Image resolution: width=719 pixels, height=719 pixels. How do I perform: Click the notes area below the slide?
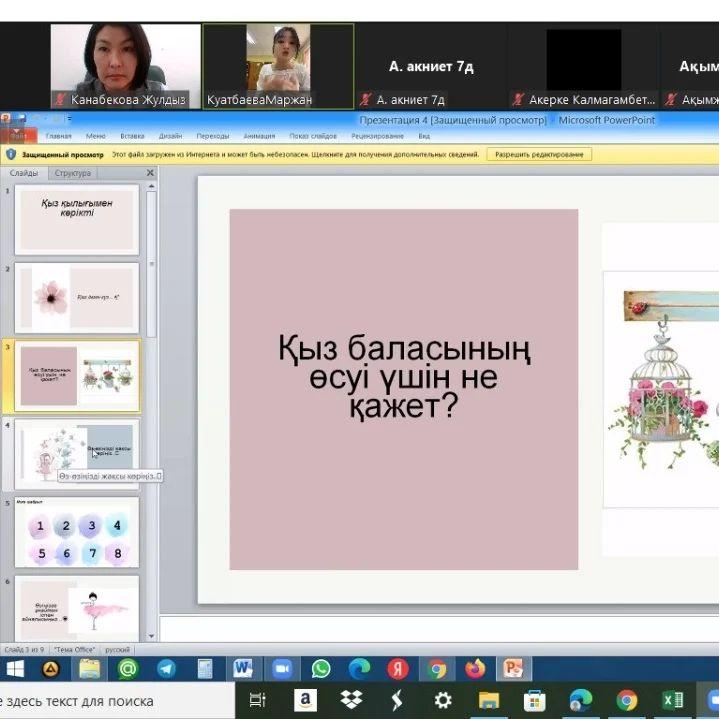pos(439,628)
